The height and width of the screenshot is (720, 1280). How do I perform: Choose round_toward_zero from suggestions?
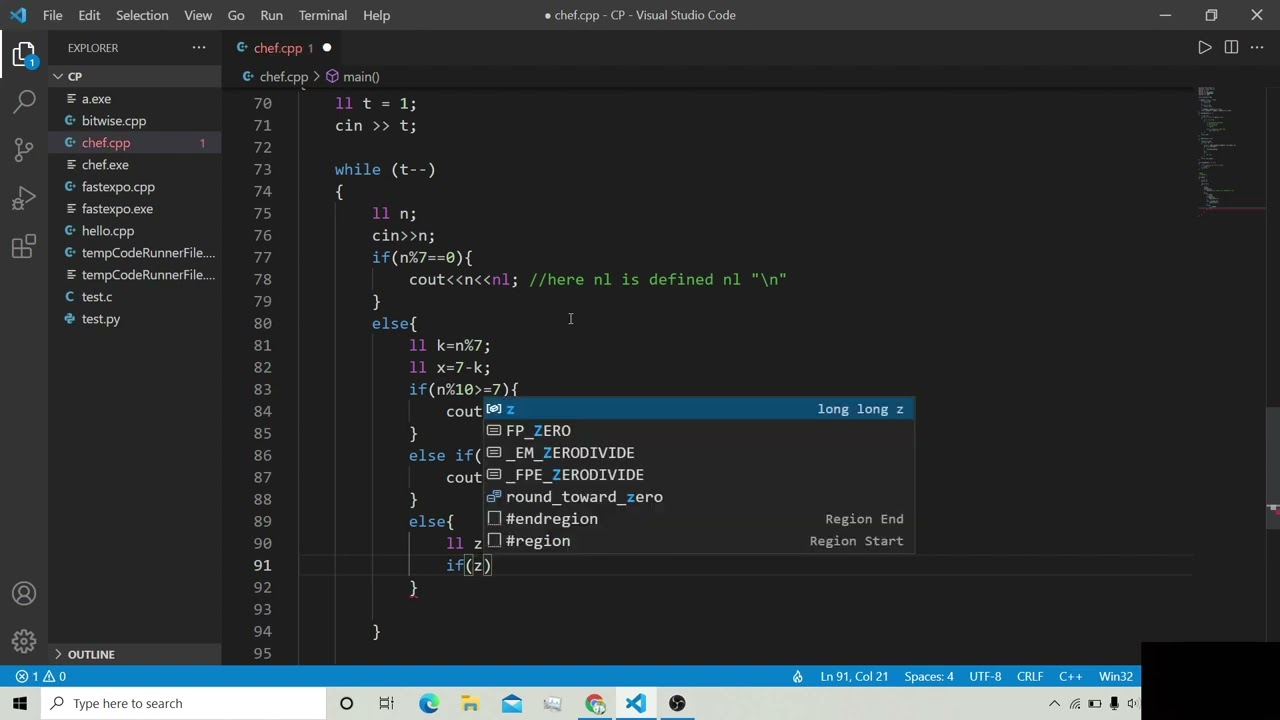(x=699, y=497)
